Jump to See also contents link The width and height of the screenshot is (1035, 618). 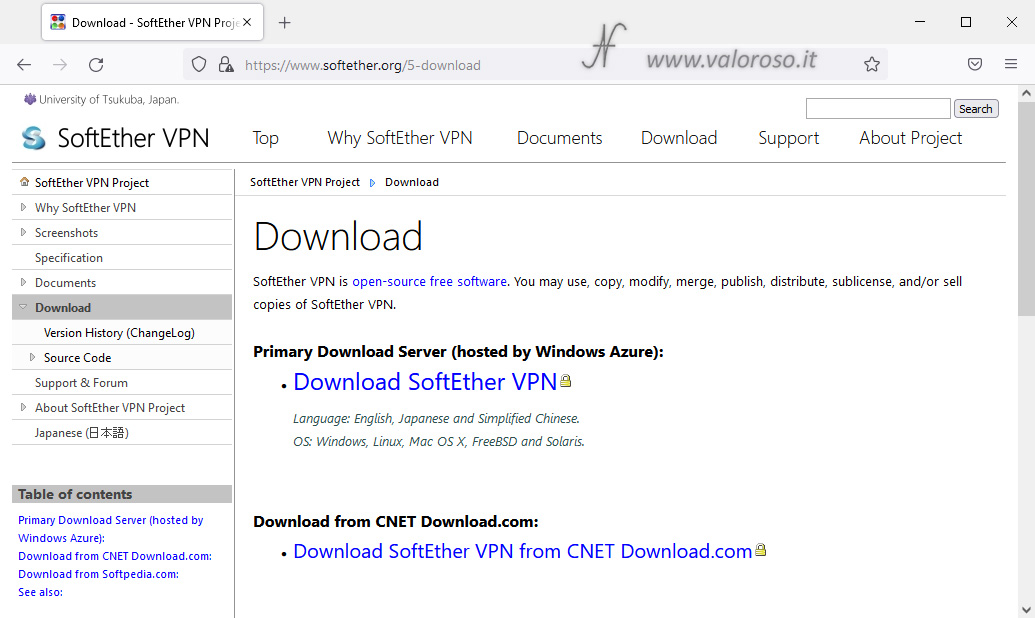tap(40, 592)
